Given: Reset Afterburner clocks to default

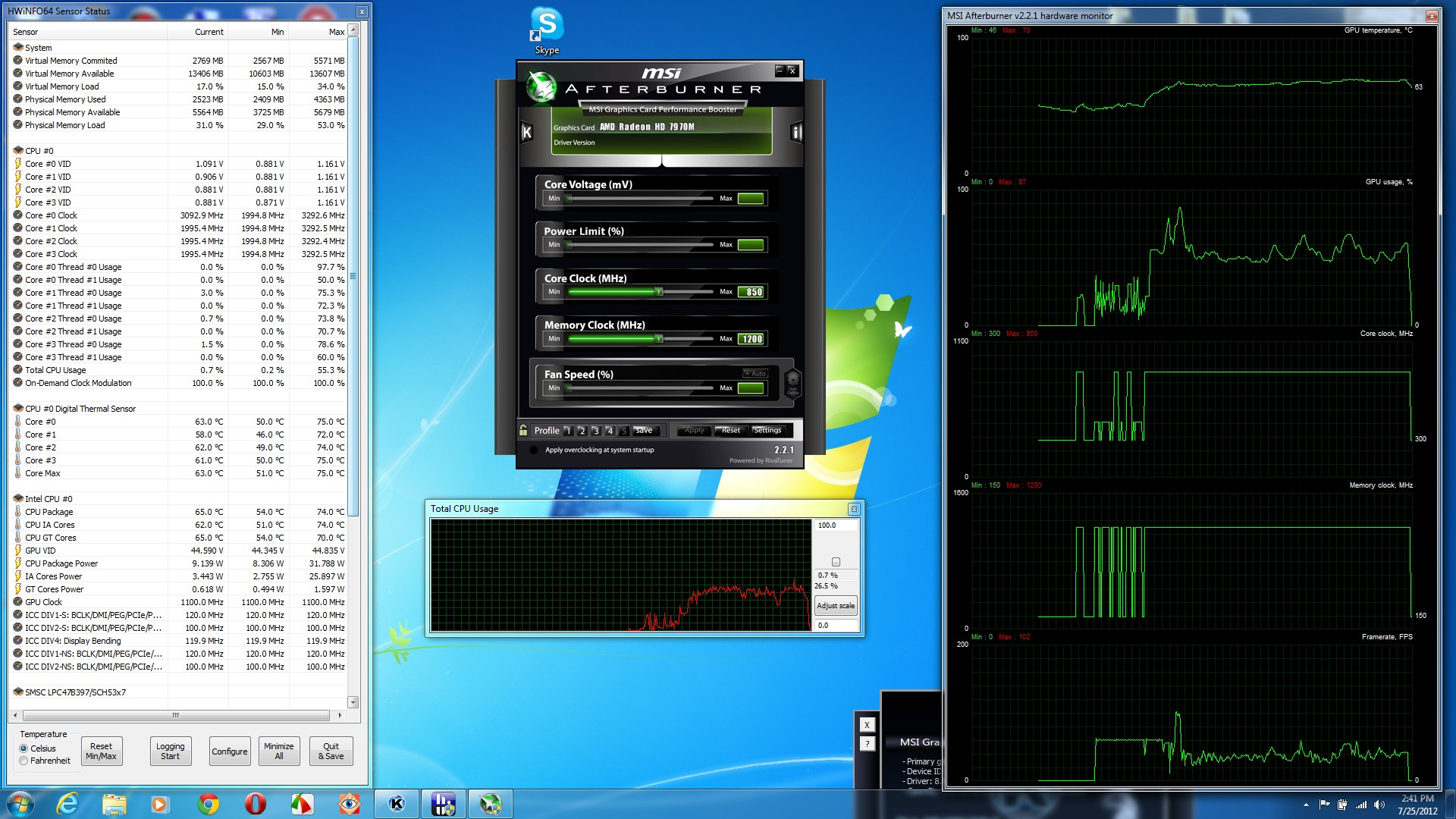Looking at the screenshot, I should 731,430.
